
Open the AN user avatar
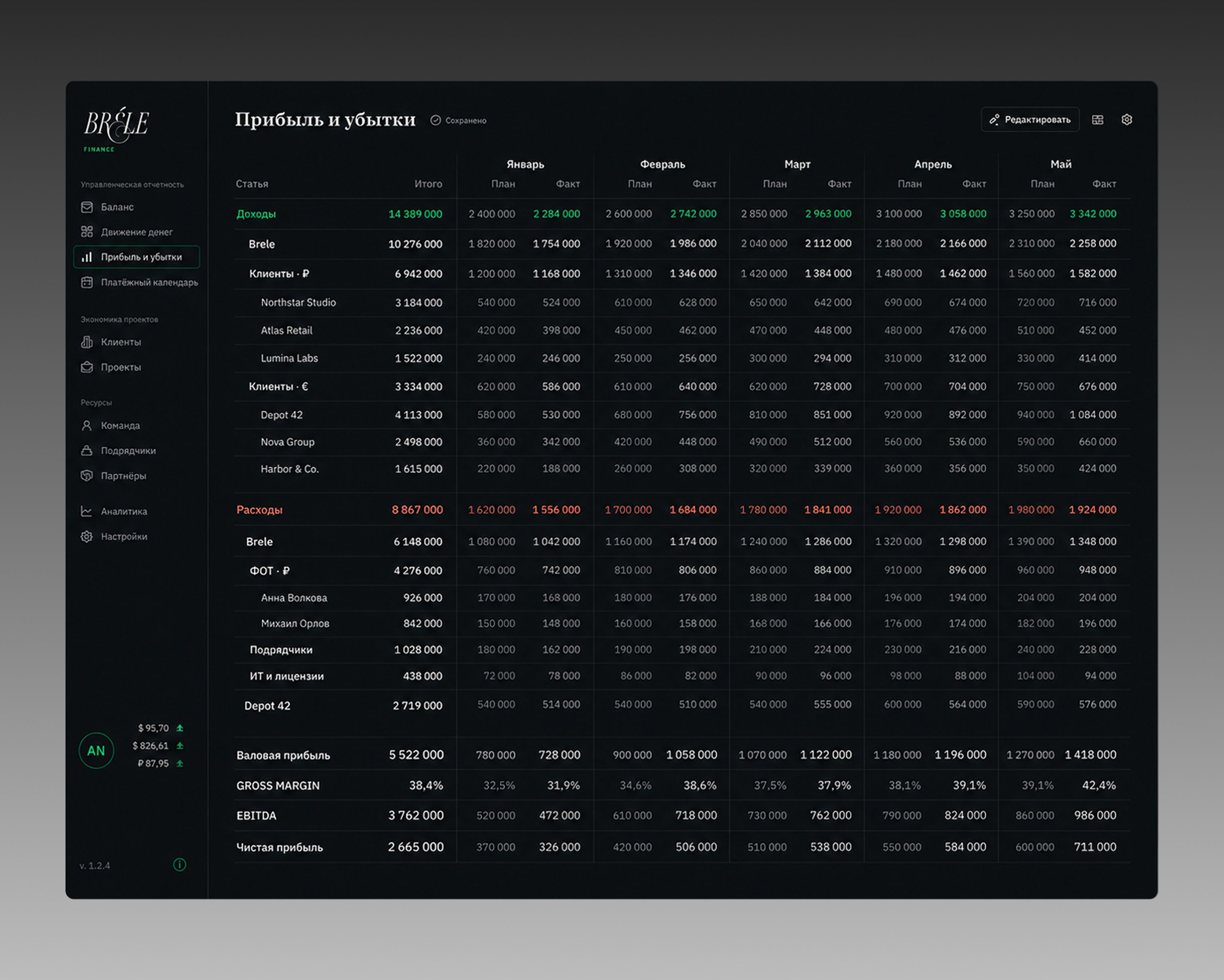(x=96, y=751)
